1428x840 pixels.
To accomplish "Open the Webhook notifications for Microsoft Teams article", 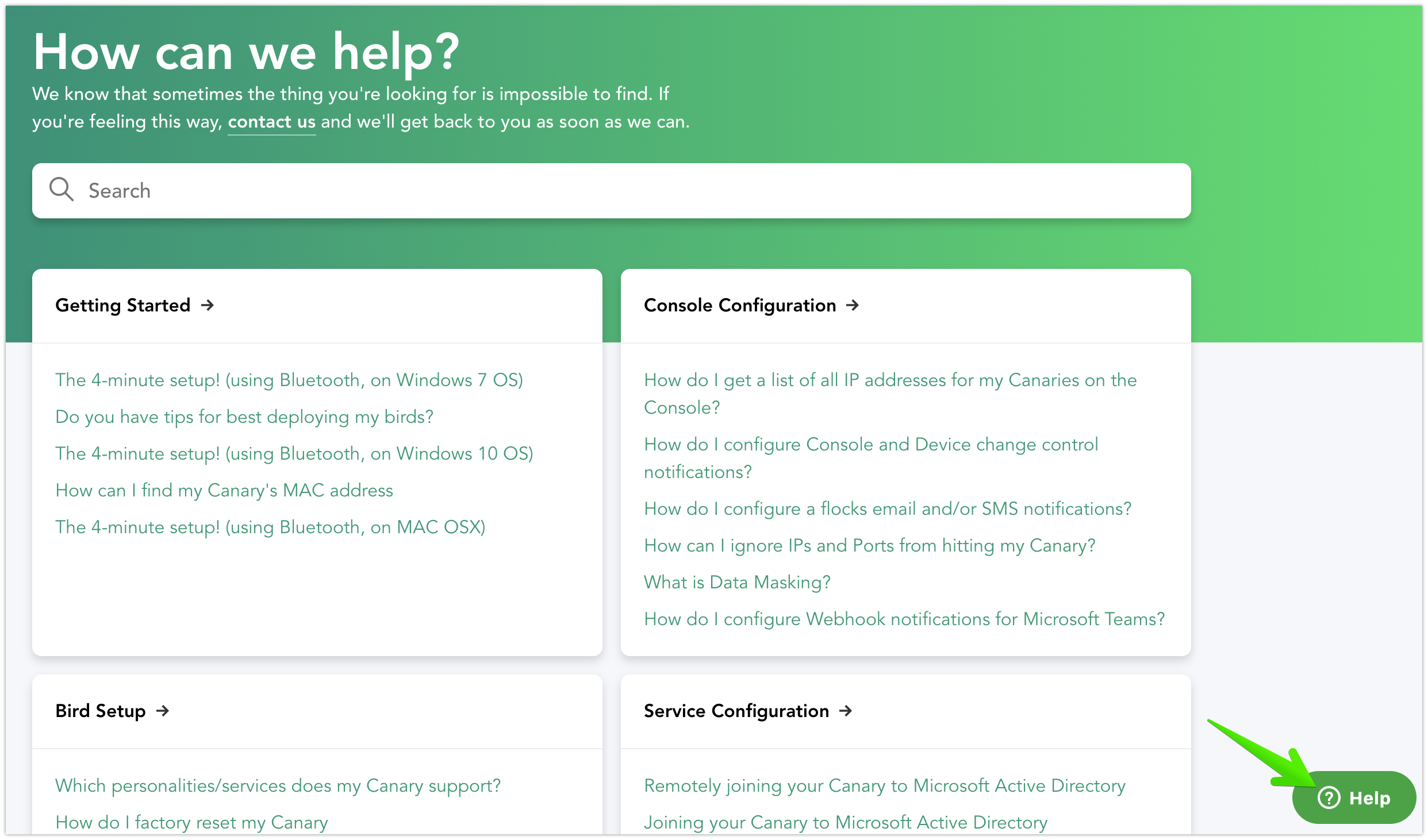I will pos(904,619).
